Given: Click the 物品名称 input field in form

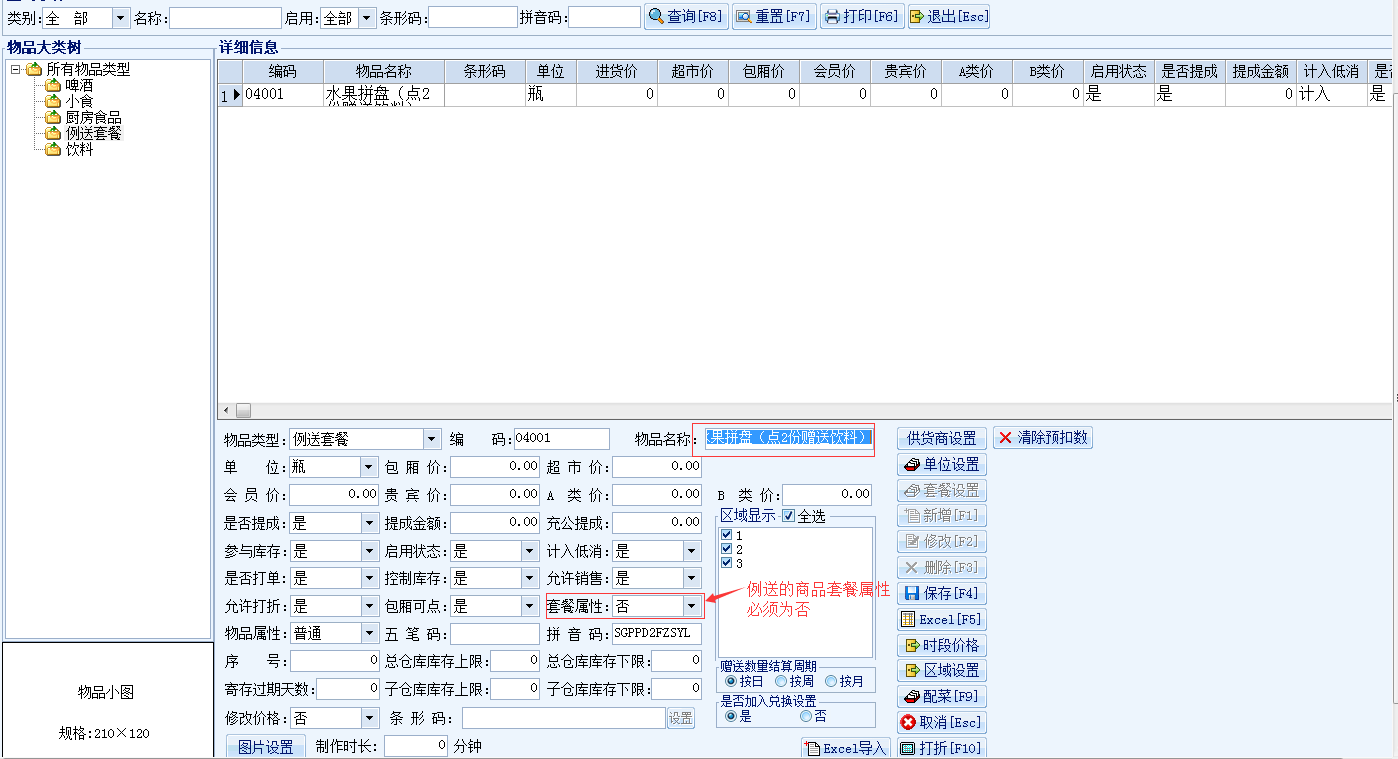Looking at the screenshot, I should 788,438.
